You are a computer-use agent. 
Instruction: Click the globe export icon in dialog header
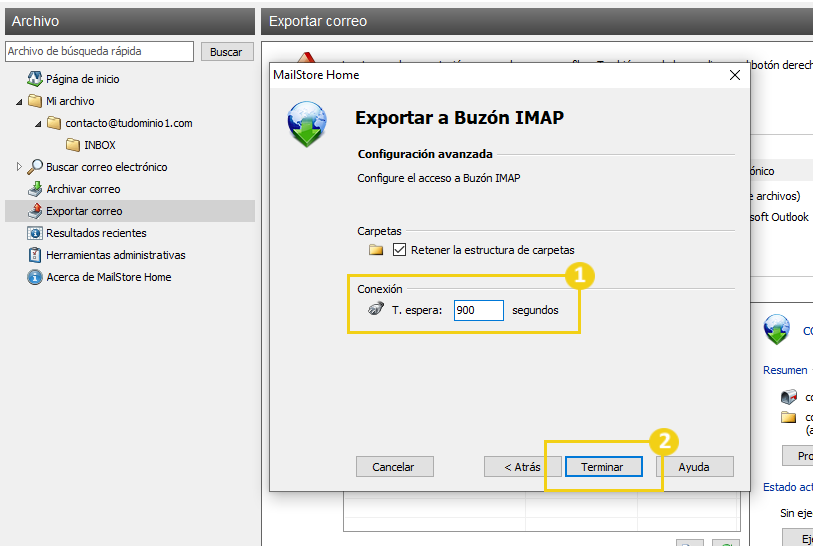(307, 124)
